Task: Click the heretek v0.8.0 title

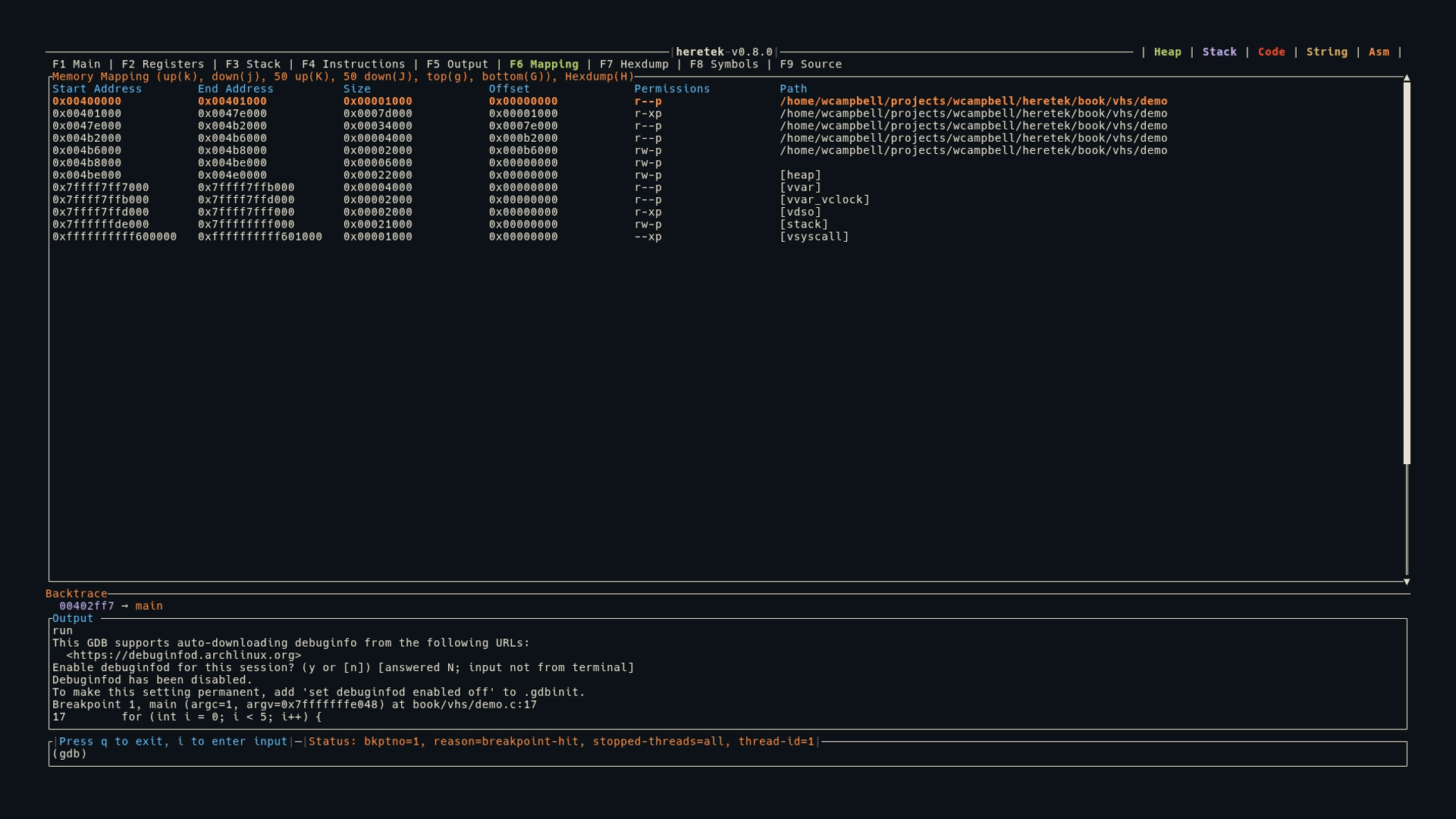Action: click(724, 52)
